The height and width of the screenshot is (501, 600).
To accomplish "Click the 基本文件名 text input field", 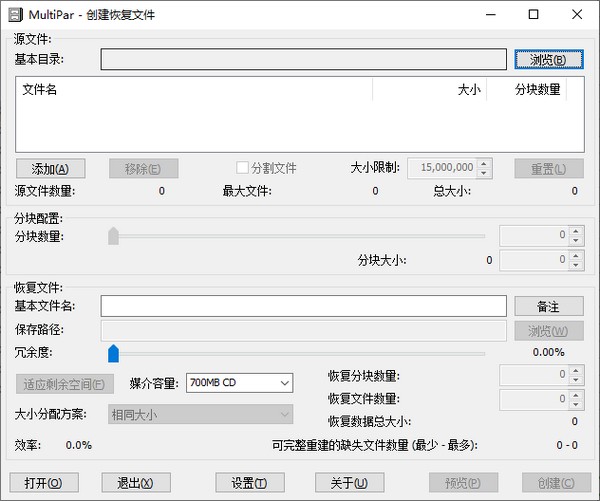I will coord(303,306).
